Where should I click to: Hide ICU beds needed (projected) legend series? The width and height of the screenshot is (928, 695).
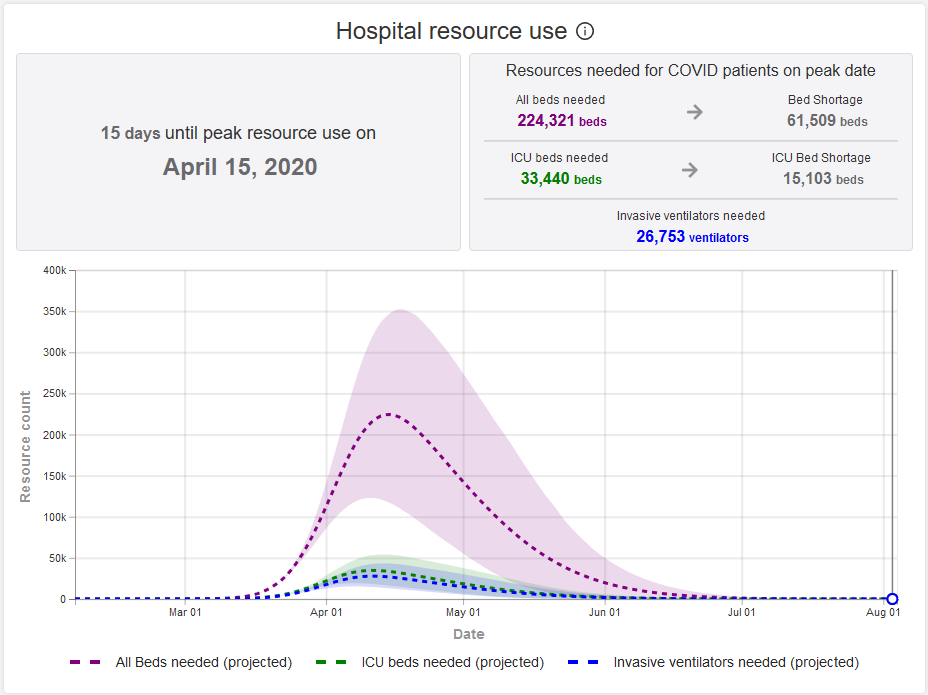[x=430, y=662]
